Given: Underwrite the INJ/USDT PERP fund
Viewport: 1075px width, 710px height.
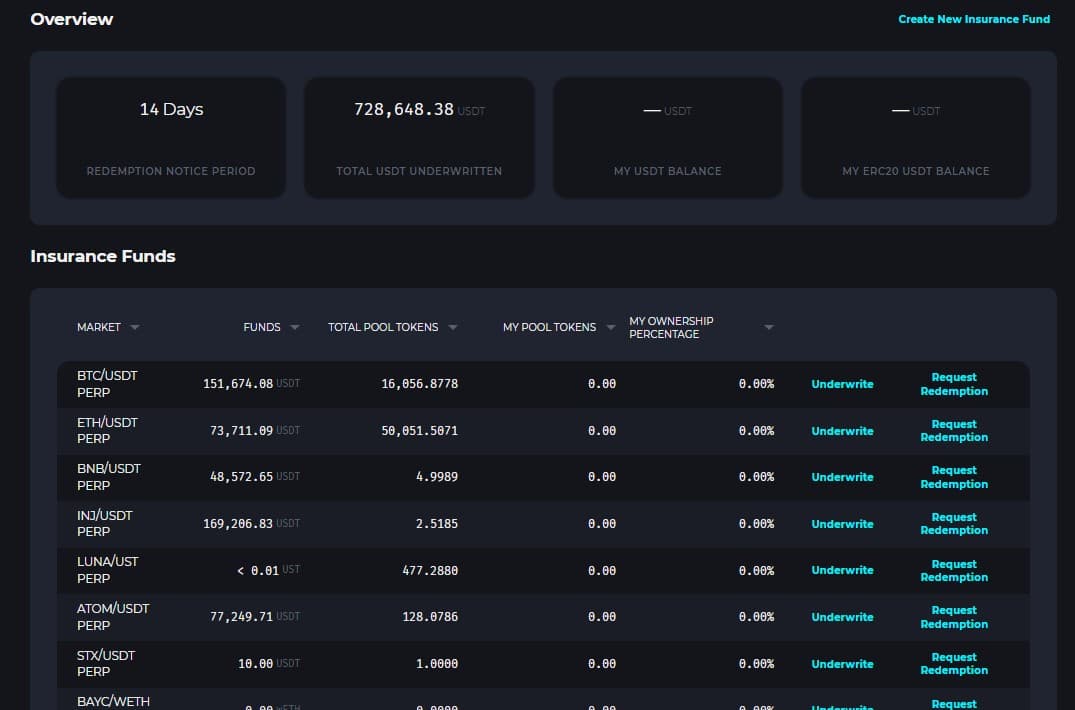Looking at the screenshot, I should [x=842, y=524].
